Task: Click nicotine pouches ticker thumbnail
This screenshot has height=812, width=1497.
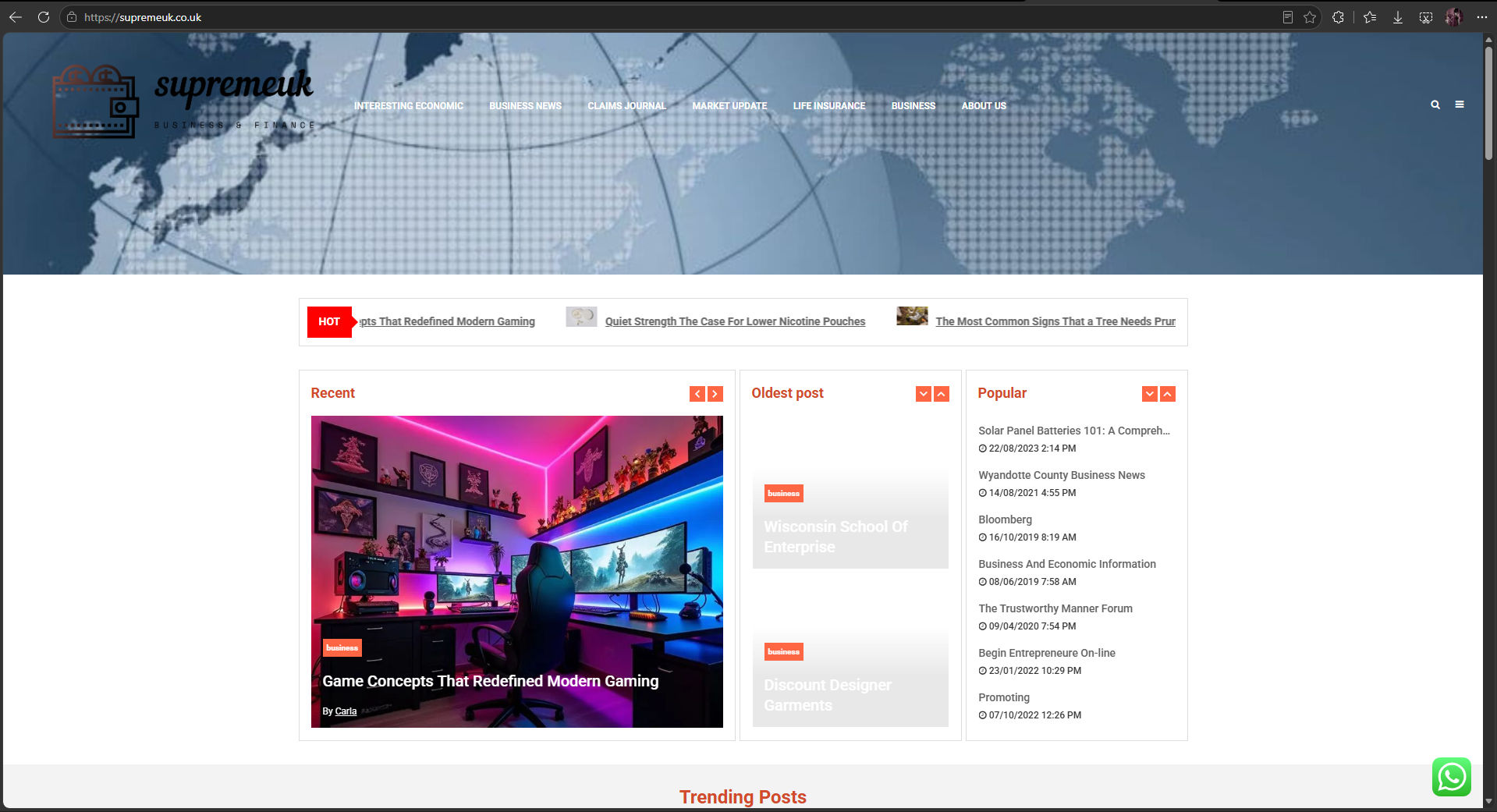Action: [581, 317]
